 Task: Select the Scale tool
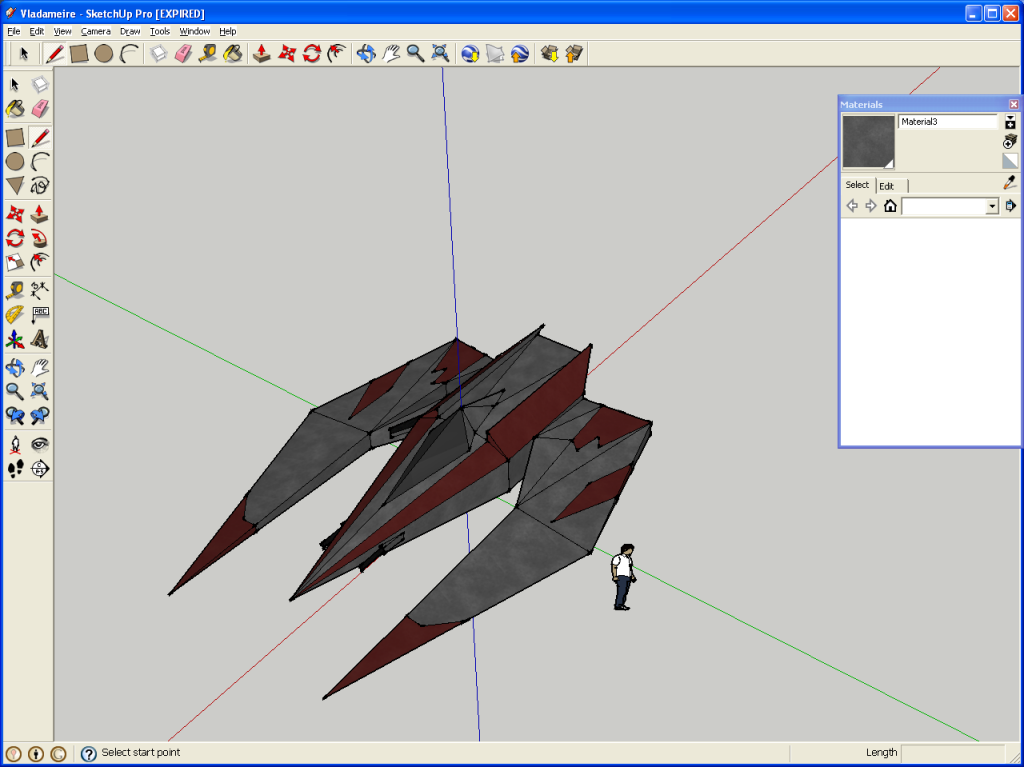click(x=16, y=262)
